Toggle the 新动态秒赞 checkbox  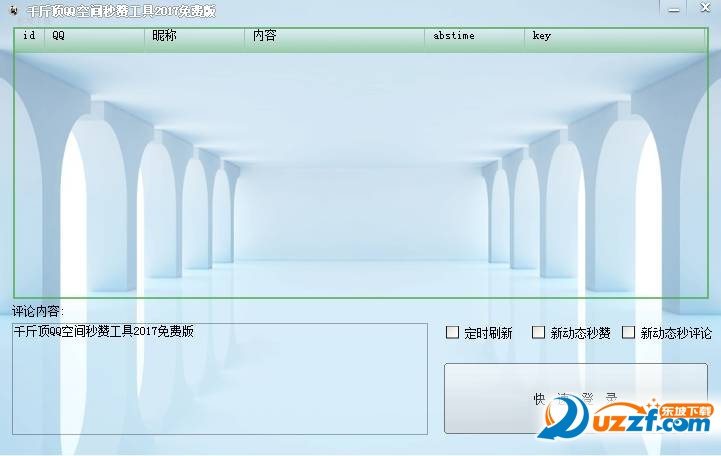[x=539, y=333]
